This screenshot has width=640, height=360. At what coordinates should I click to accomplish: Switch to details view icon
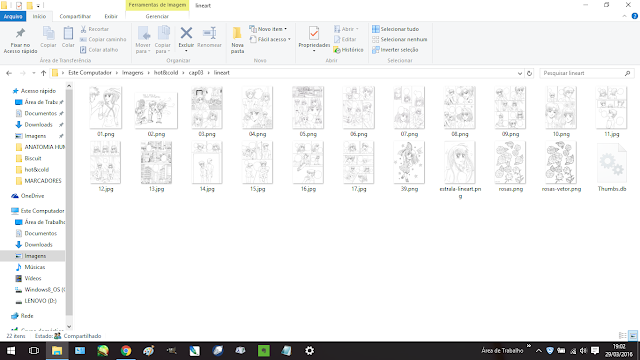[x=622, y=336]
